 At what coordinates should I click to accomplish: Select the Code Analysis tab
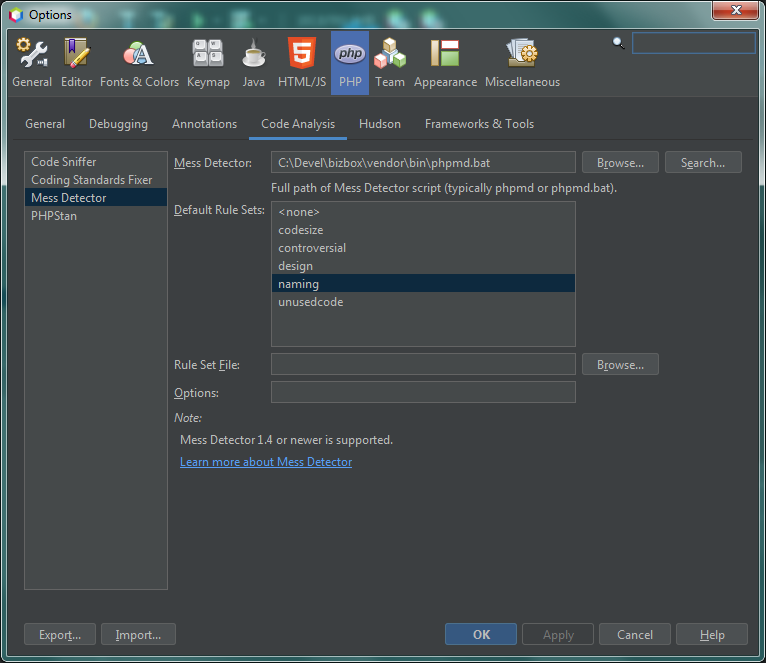298,124
